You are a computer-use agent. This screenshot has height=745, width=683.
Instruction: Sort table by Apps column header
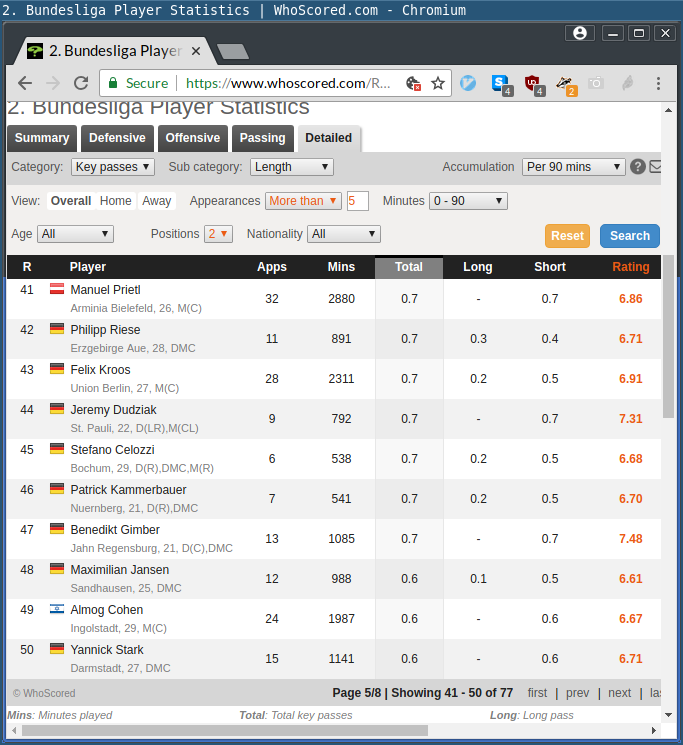272,267
